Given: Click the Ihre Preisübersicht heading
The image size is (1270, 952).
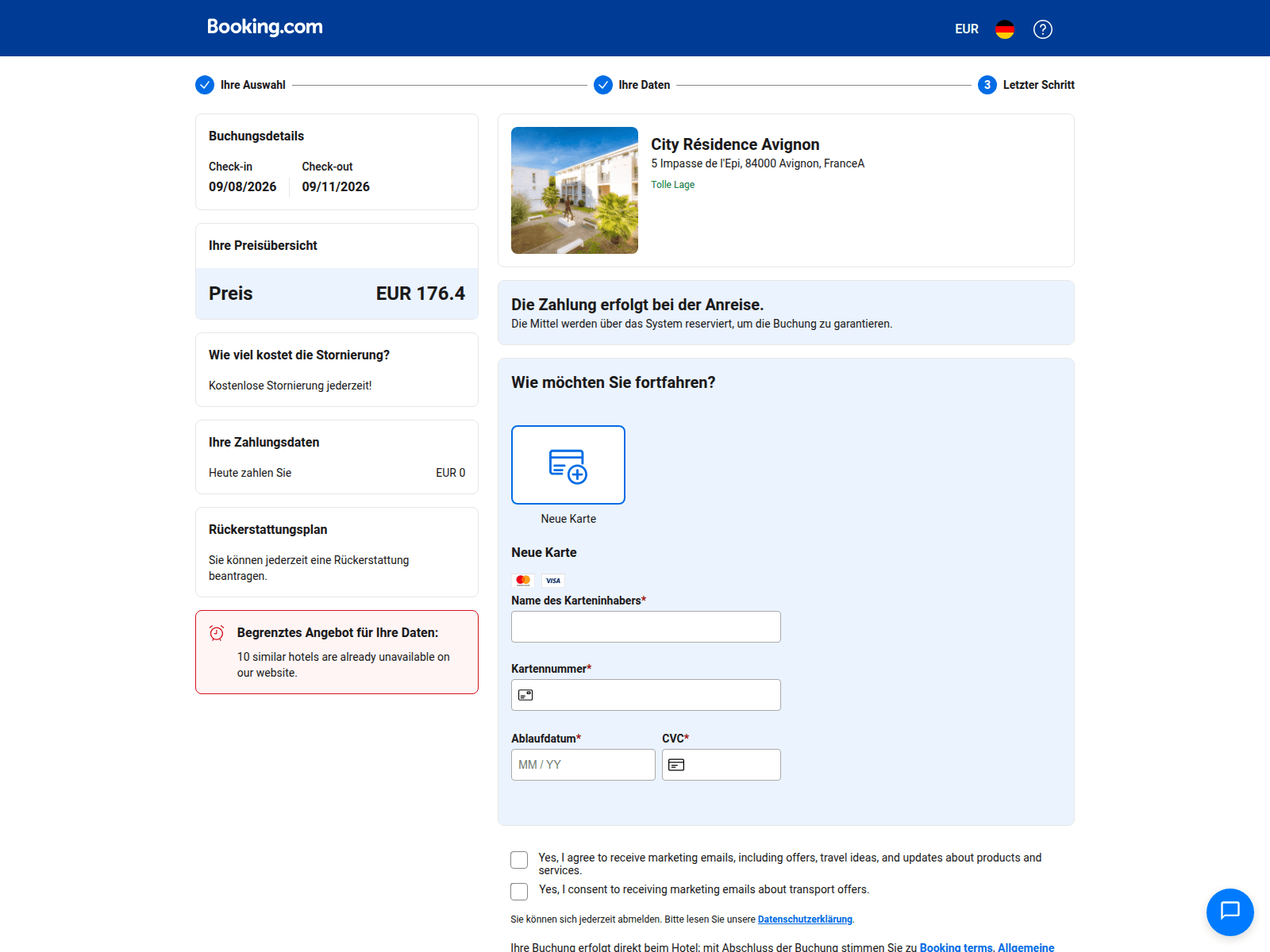Looking at the screenshot, I should pos(263,245).
